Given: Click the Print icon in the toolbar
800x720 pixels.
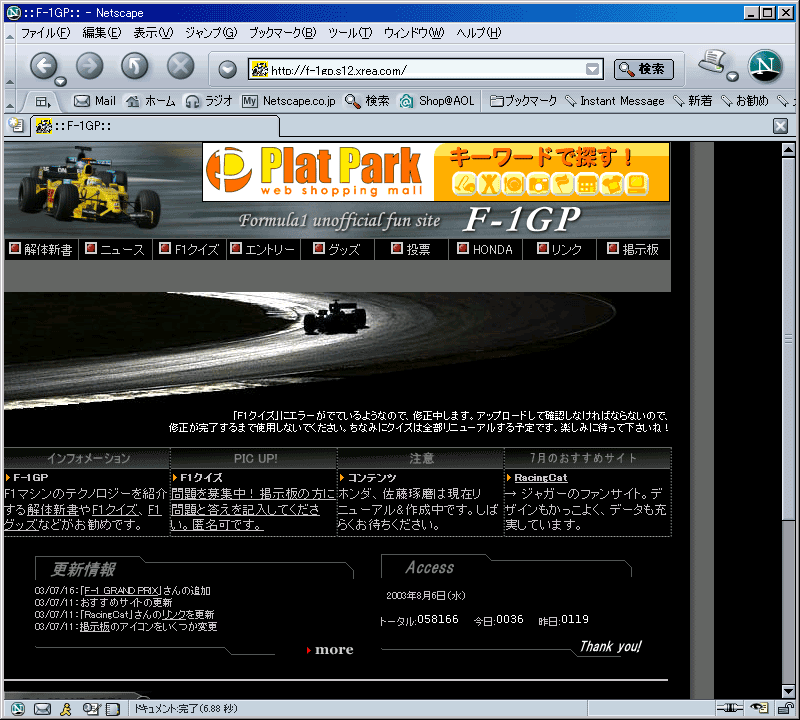Looking at the screenshot, I should 712,62.
